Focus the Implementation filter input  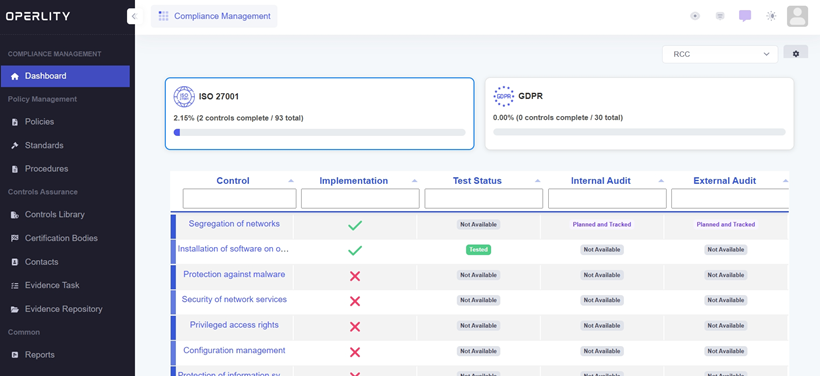pyautogui.click(x=360, y=199)
